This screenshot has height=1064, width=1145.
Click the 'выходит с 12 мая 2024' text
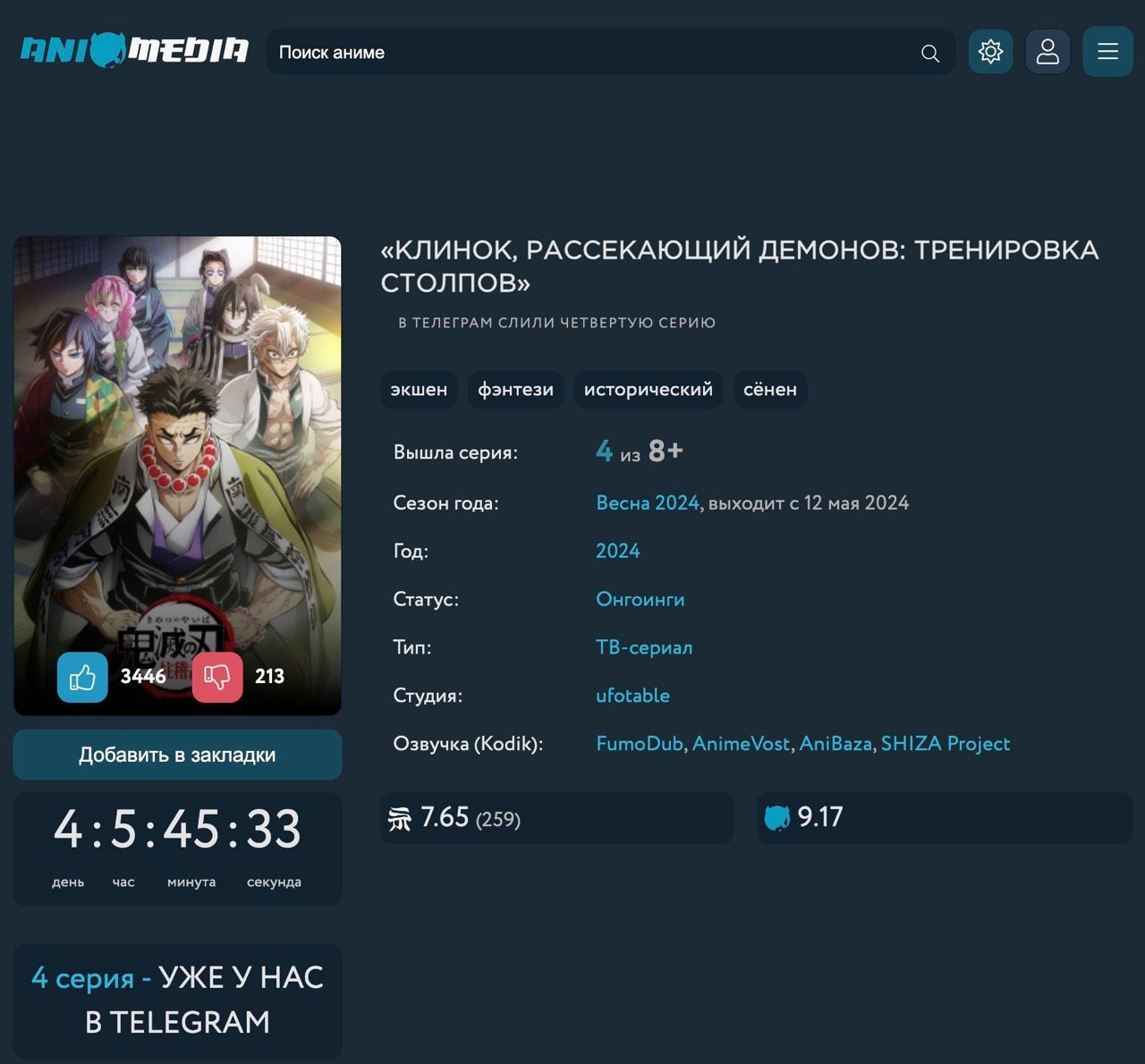pyautogui.click(x=809, y=502)
